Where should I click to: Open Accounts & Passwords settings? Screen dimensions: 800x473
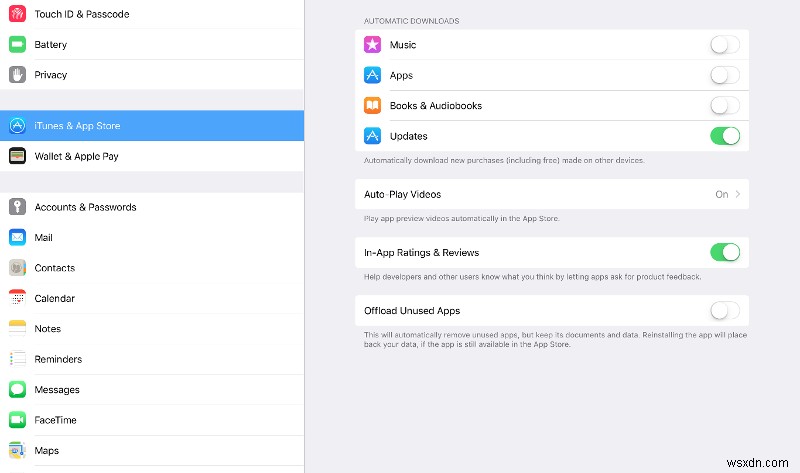(152, 207)
